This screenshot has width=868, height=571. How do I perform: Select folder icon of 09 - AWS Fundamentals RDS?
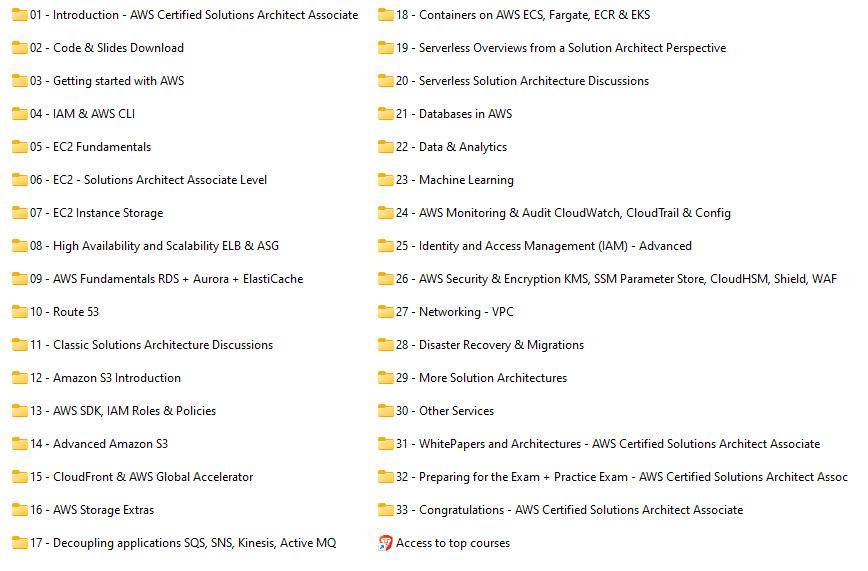point(19,279)
